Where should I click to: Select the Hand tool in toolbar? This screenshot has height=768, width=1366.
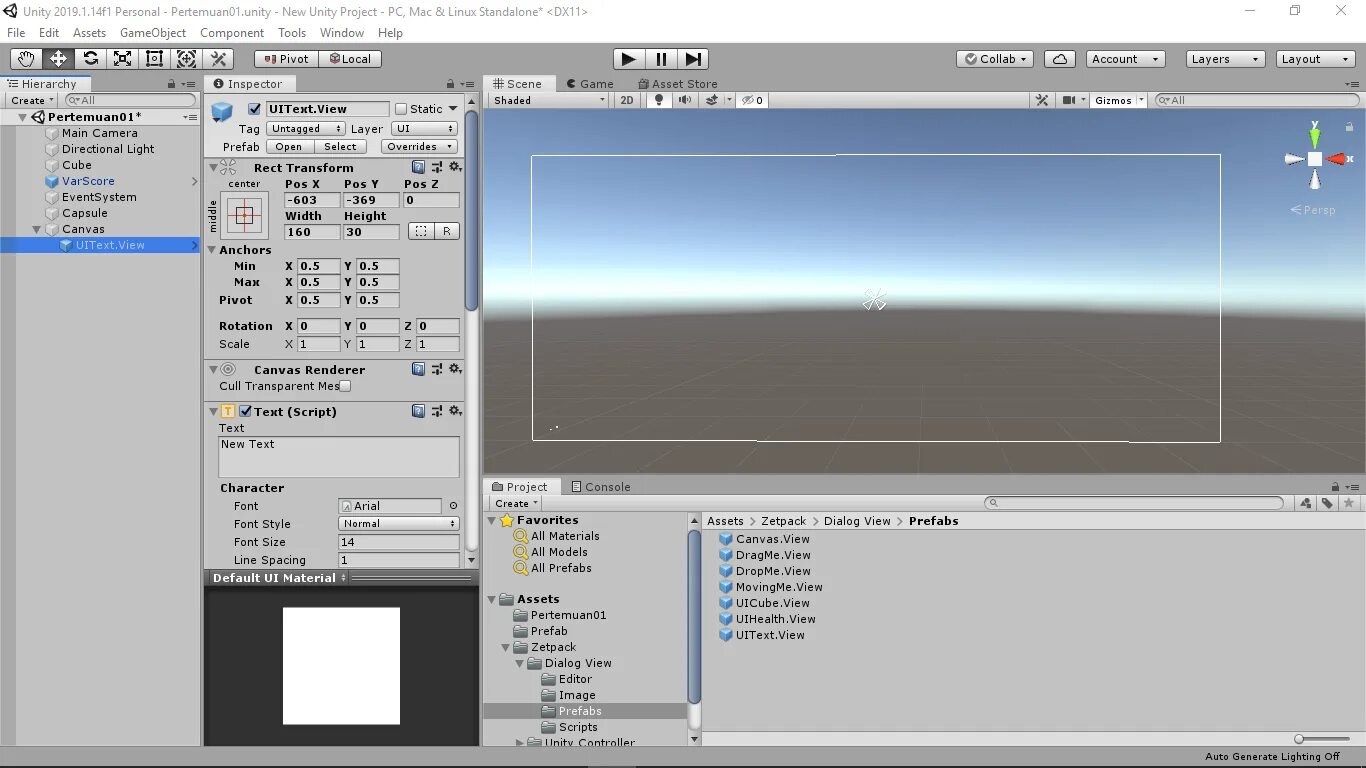(x=26, y=59)
